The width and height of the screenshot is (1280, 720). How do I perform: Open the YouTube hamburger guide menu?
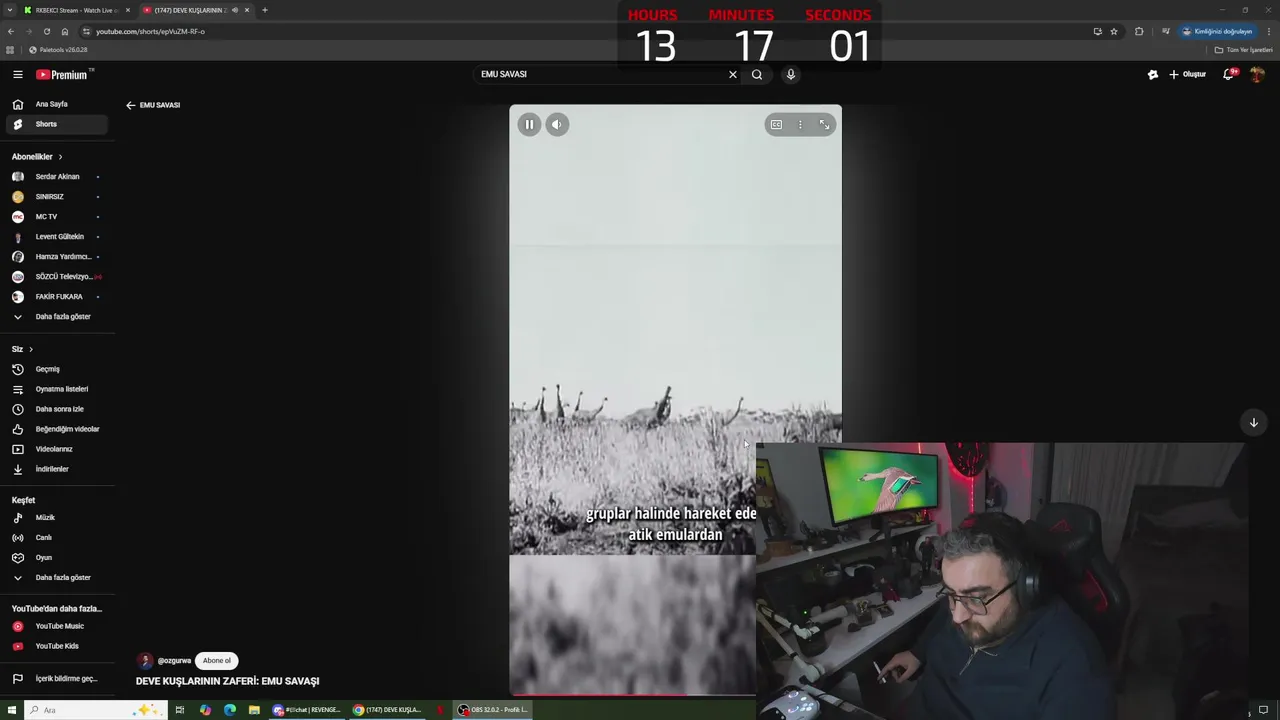point(17,74)
